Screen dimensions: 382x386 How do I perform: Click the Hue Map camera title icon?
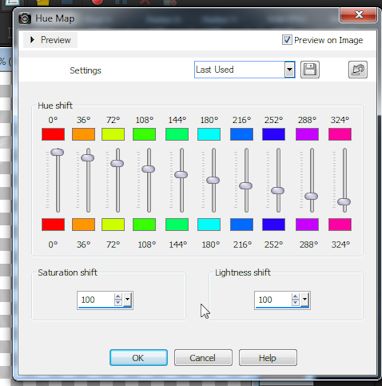tap(25, 18)
